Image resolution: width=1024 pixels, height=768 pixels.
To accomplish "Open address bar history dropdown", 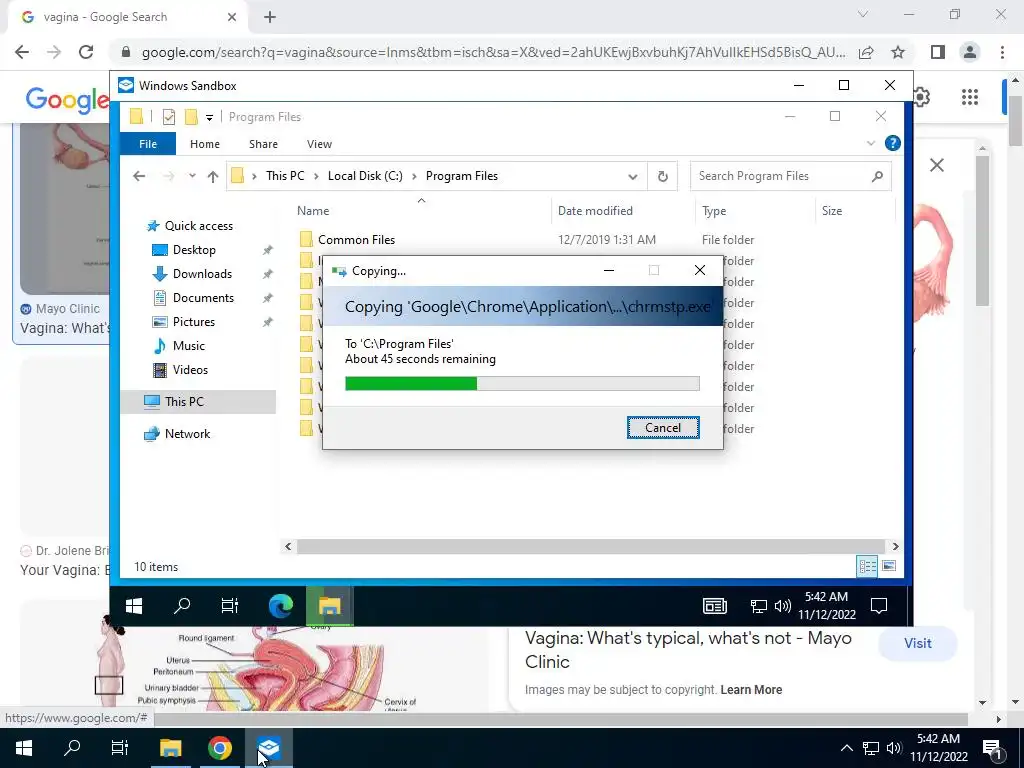I will 632,177.
